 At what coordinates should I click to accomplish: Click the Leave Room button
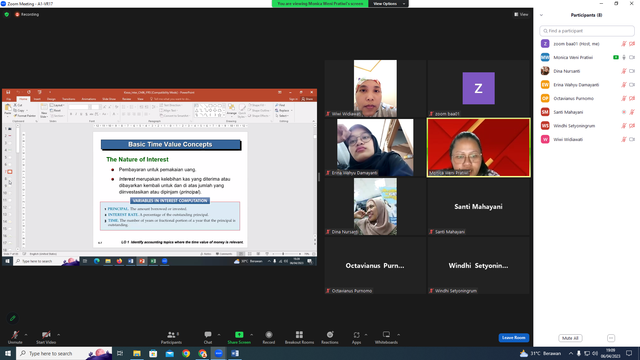[513, 338]
